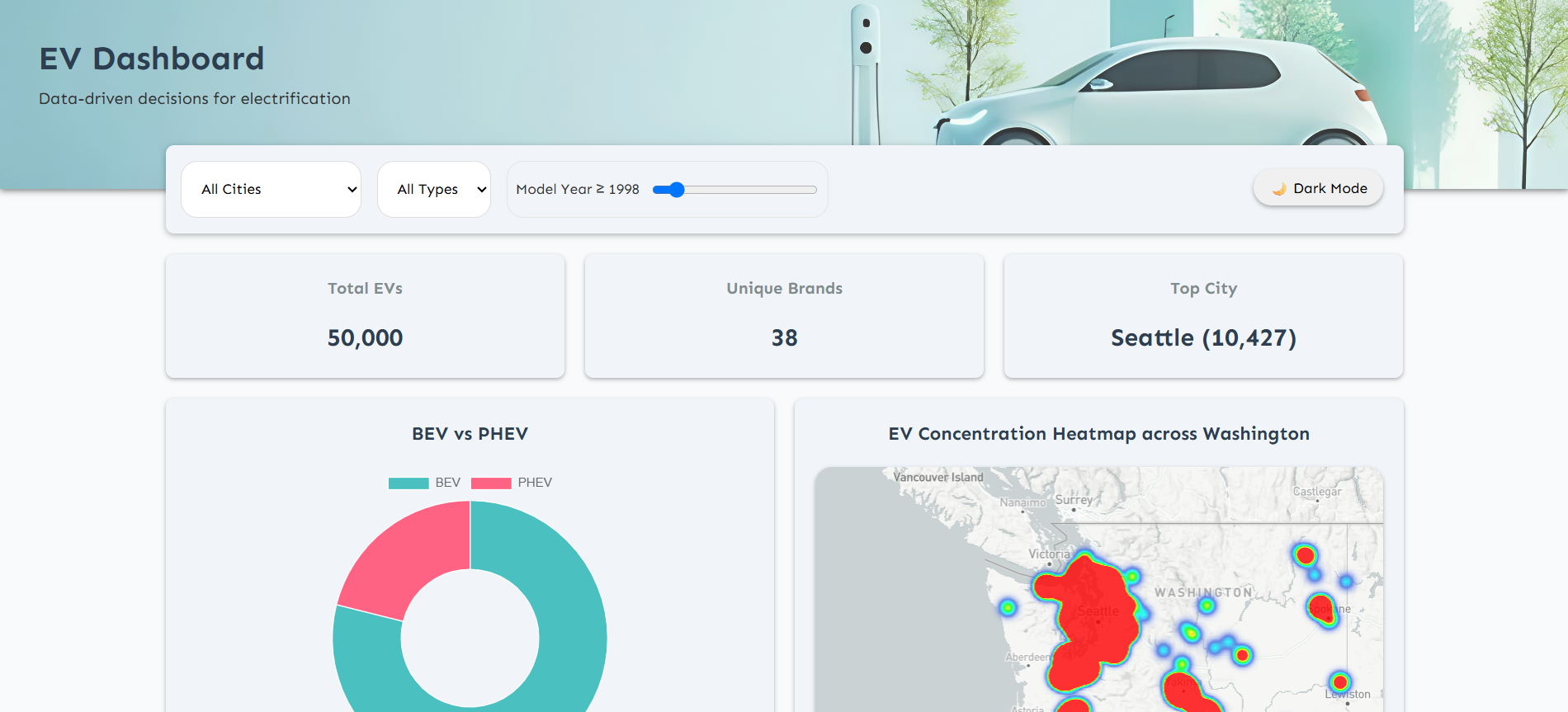Click BEV vs PHEV chart title
This screenshot has height=712, width=1568.
470,434
